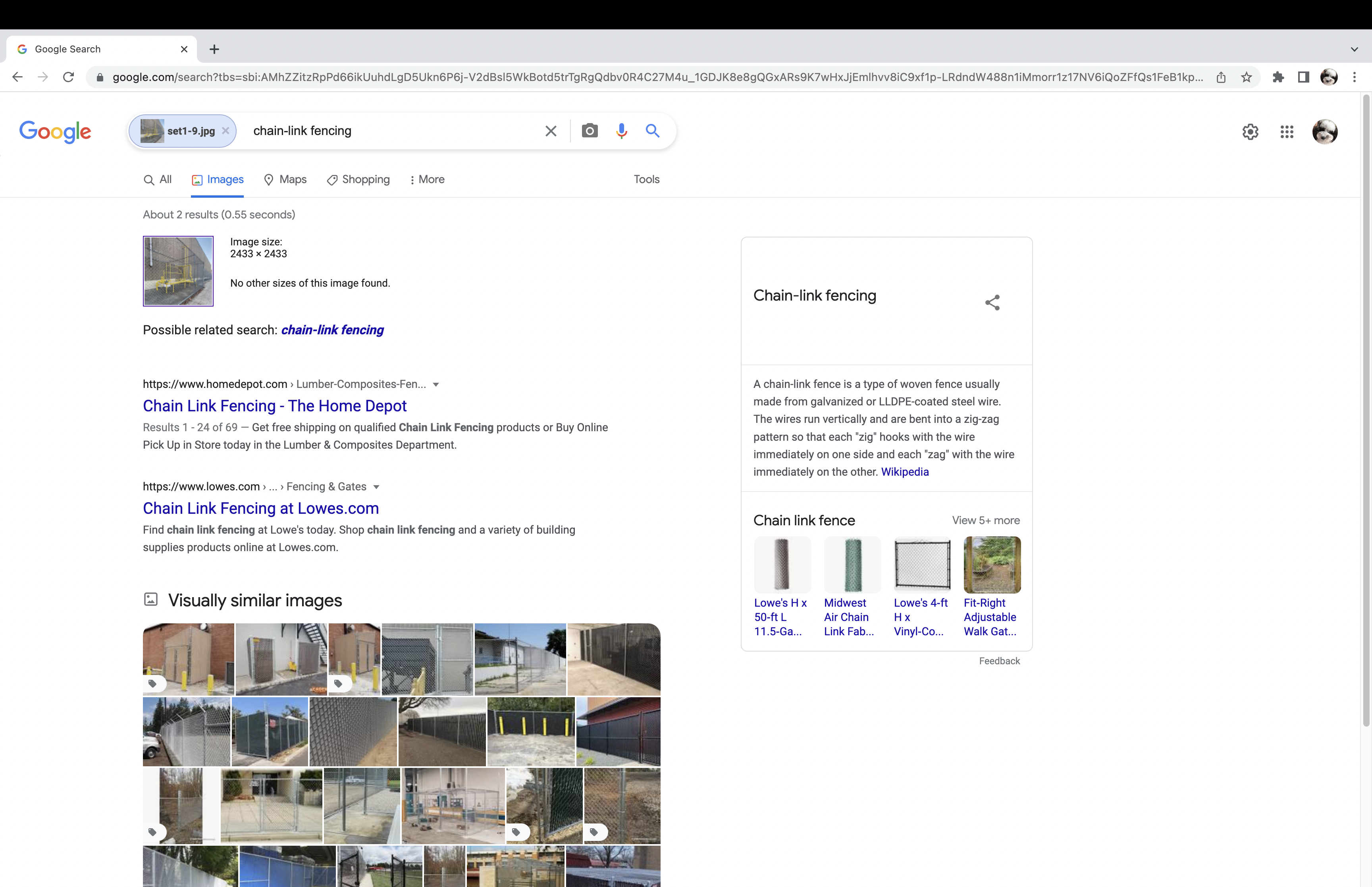This screenshot has height=887, width=1372.
Task: Switch to the Shopping tab
Action: pyautogui.click(x=358, y=180)
